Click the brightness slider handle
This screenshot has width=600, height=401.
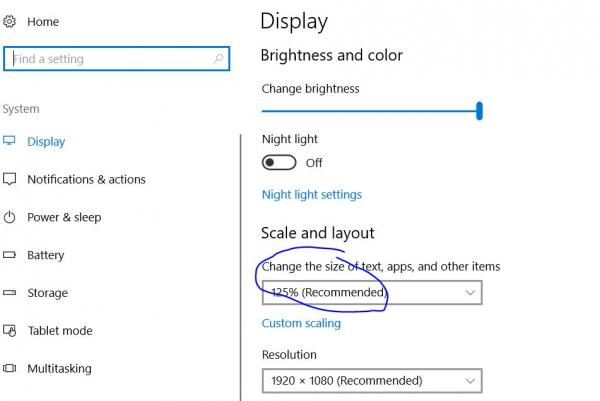point(479,111)
